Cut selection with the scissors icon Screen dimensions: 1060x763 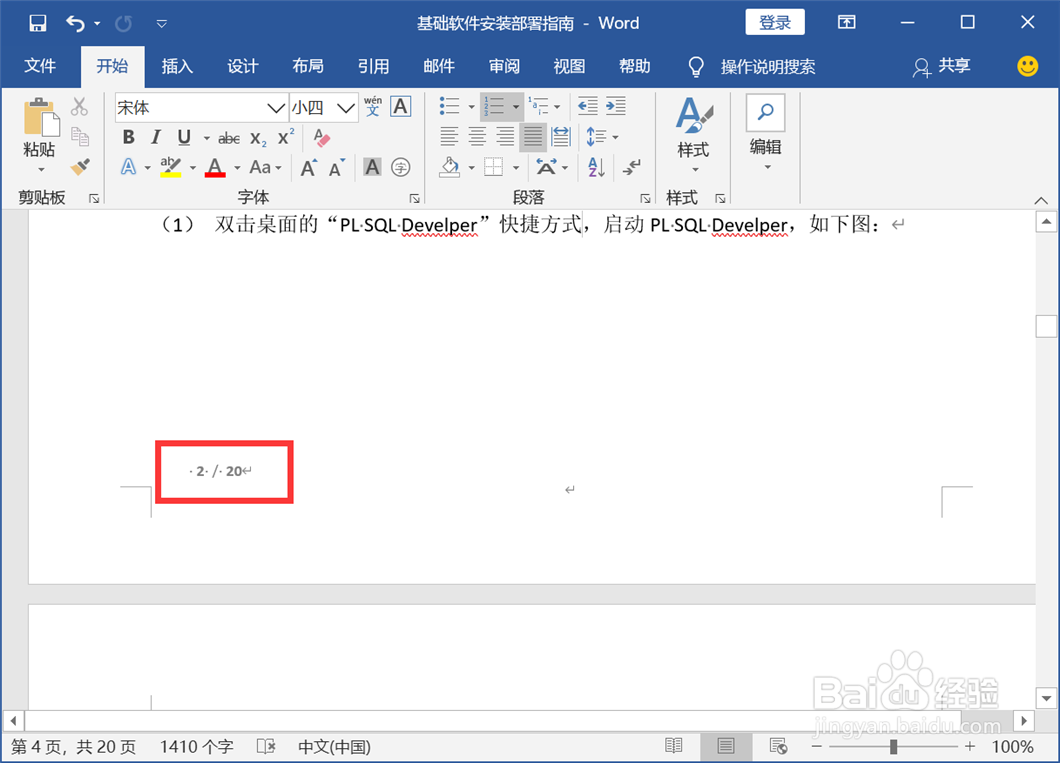tap(80, 107)
